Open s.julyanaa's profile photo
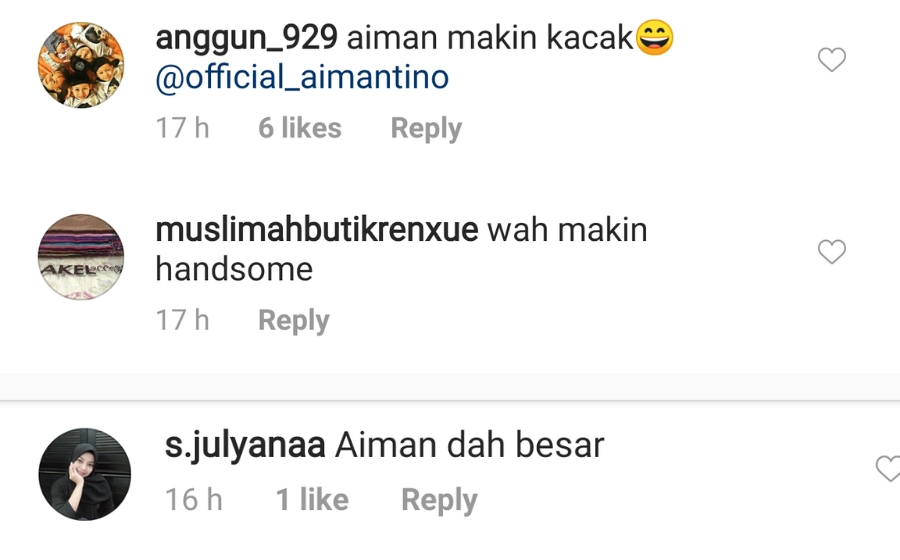The width and height of the screenshot is (900, 560). 84,474
